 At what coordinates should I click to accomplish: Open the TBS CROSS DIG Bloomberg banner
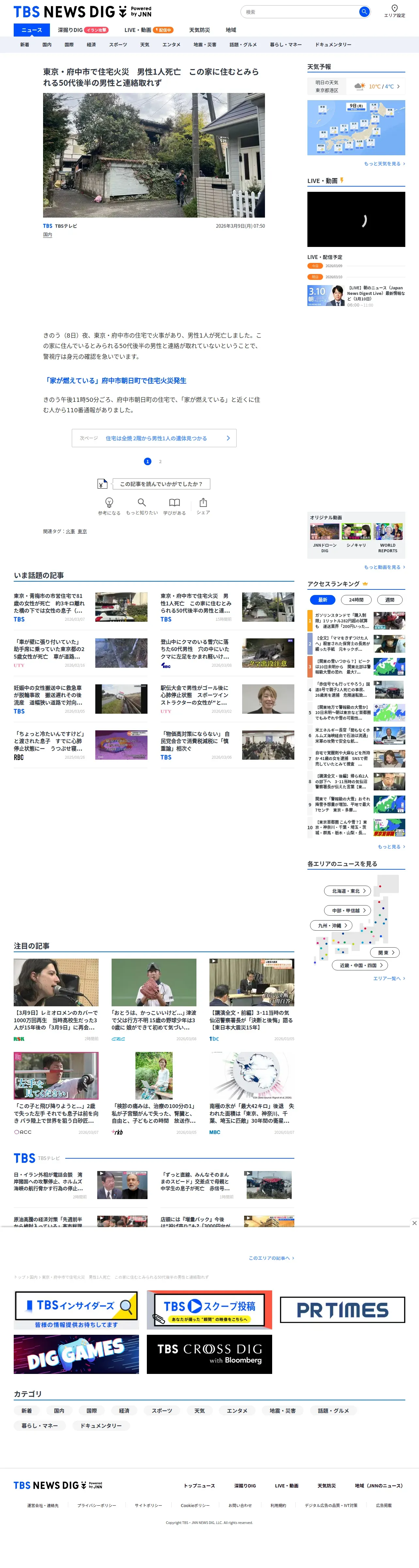click(x=209, y=1354)
